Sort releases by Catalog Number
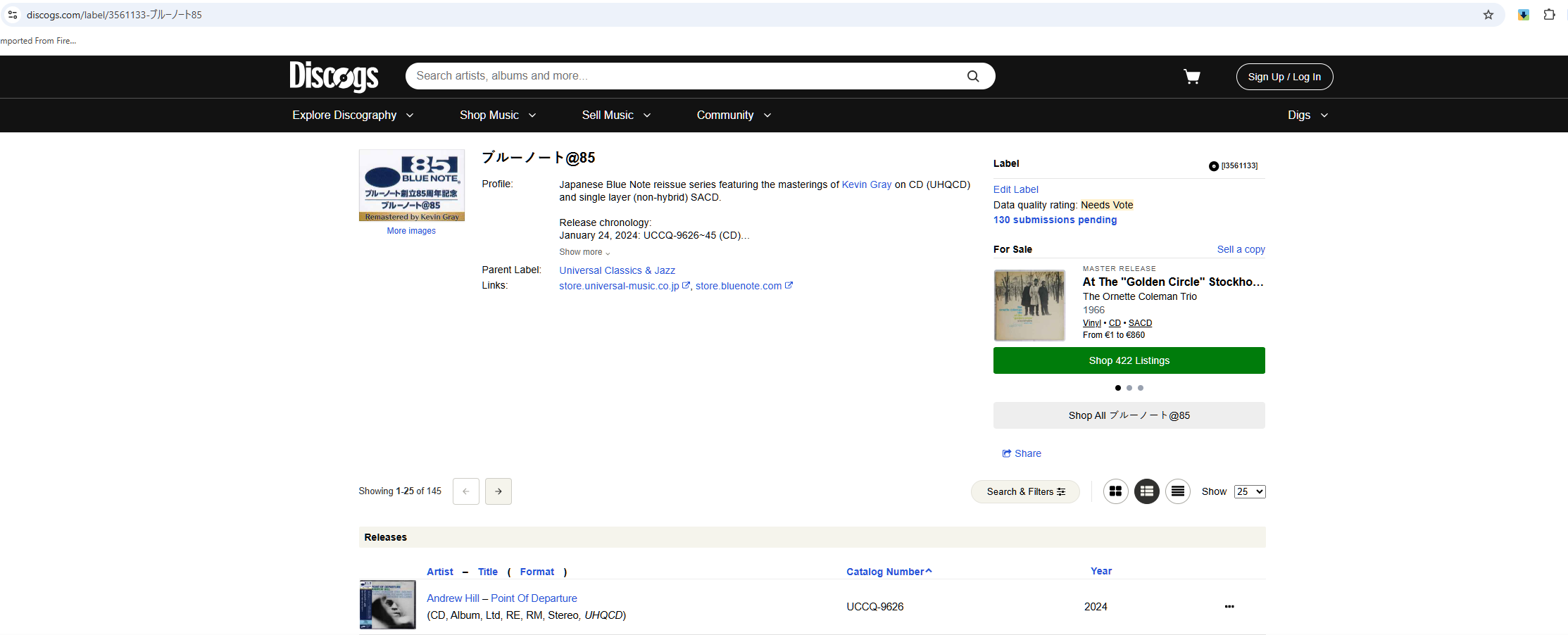Viewport: 1568px width, 635px height. tap(889, 572)
